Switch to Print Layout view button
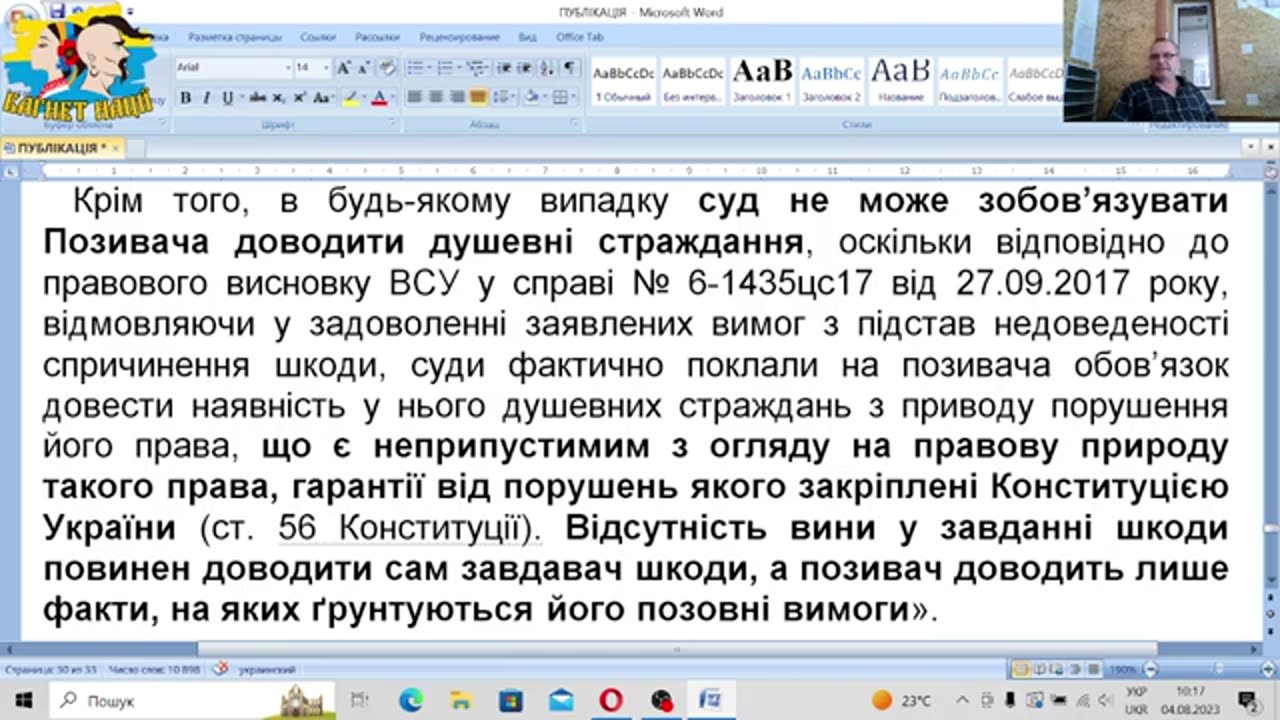Viewport: 1280px width, 720px height. (1021, 669)
